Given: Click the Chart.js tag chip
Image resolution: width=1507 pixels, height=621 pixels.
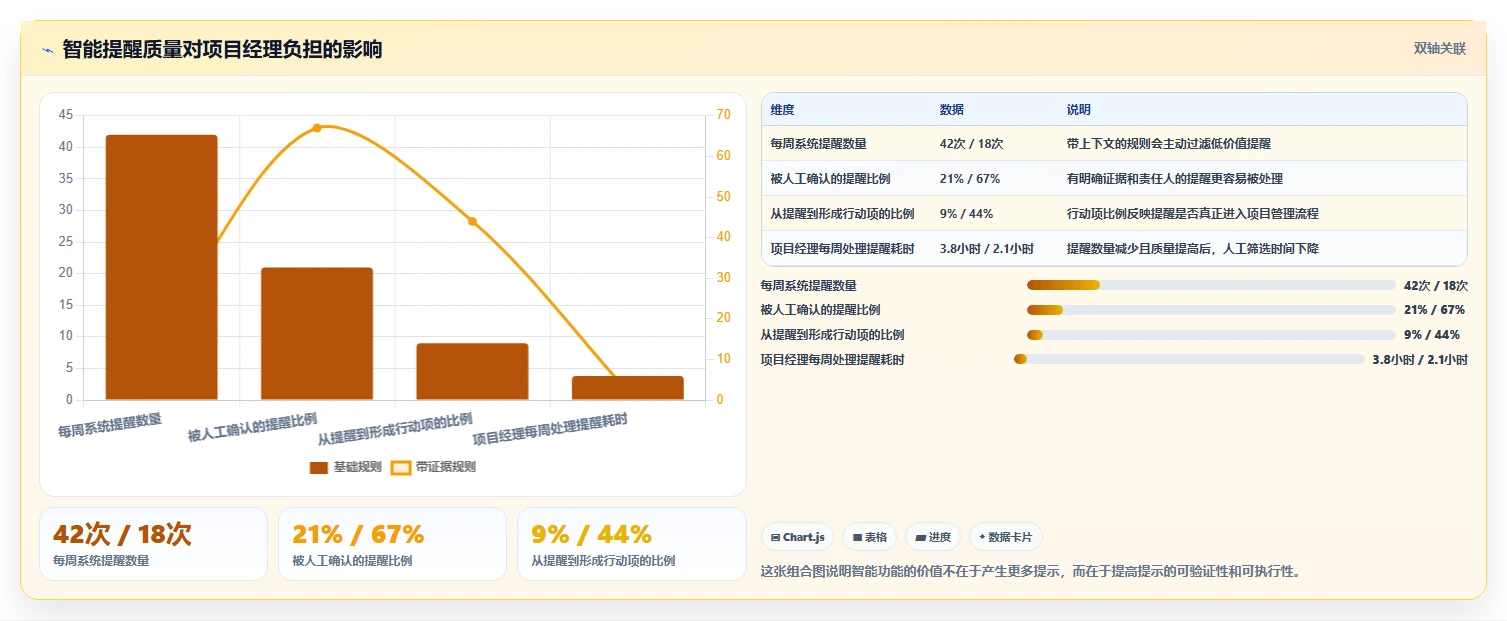Looking at the screenshot, I should [x=797, y=537].
